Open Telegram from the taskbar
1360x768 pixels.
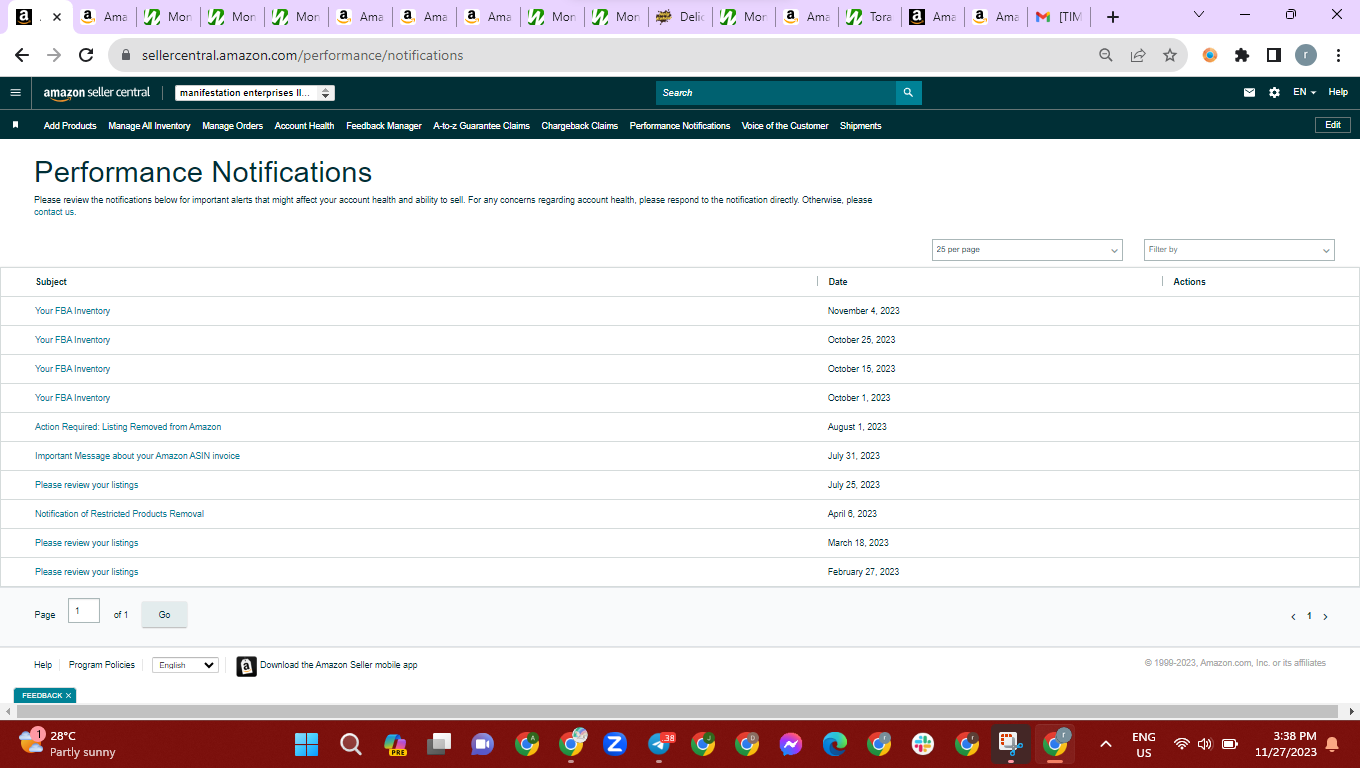point(660,744)
